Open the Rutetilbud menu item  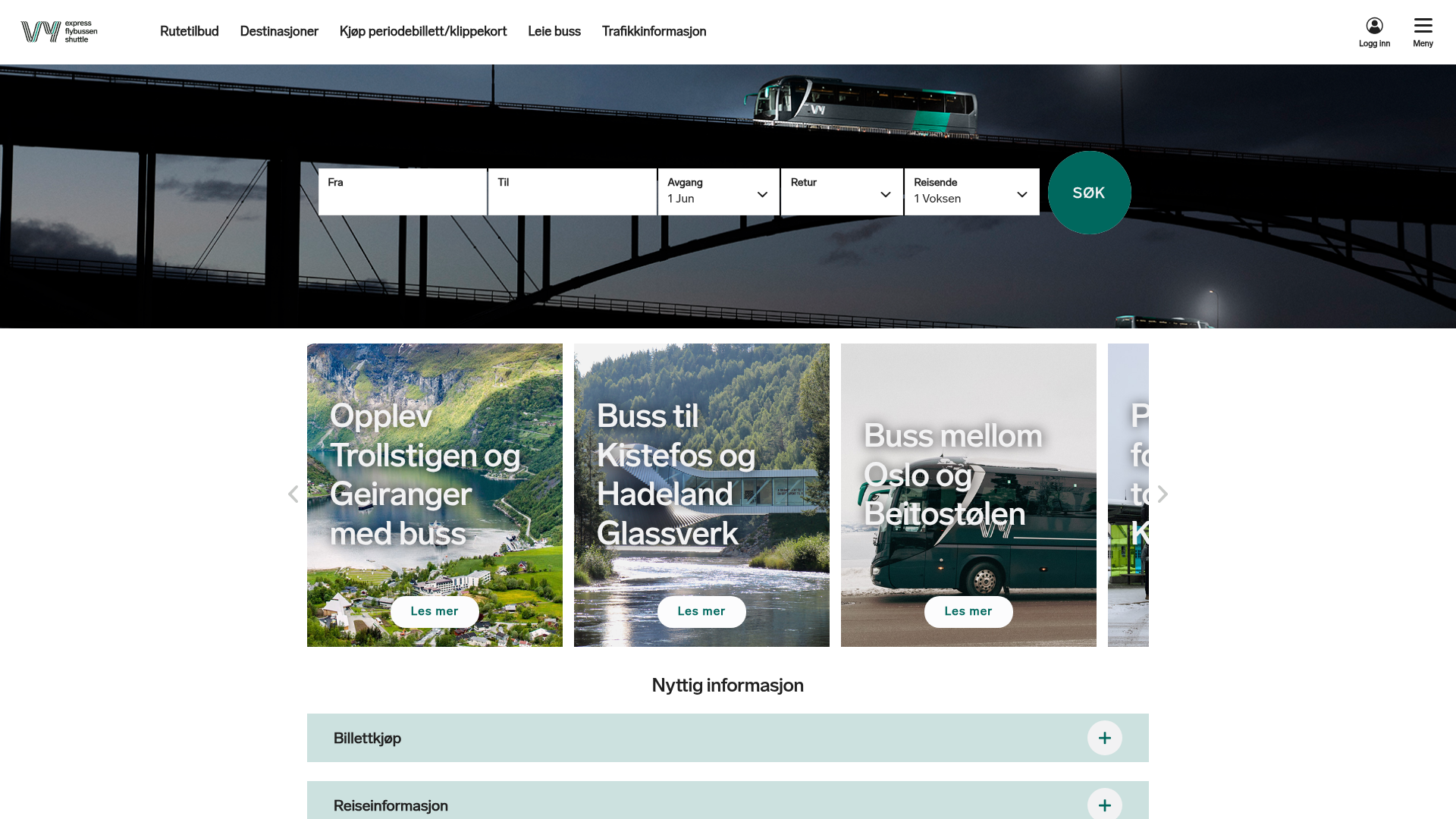coord(189,32)
